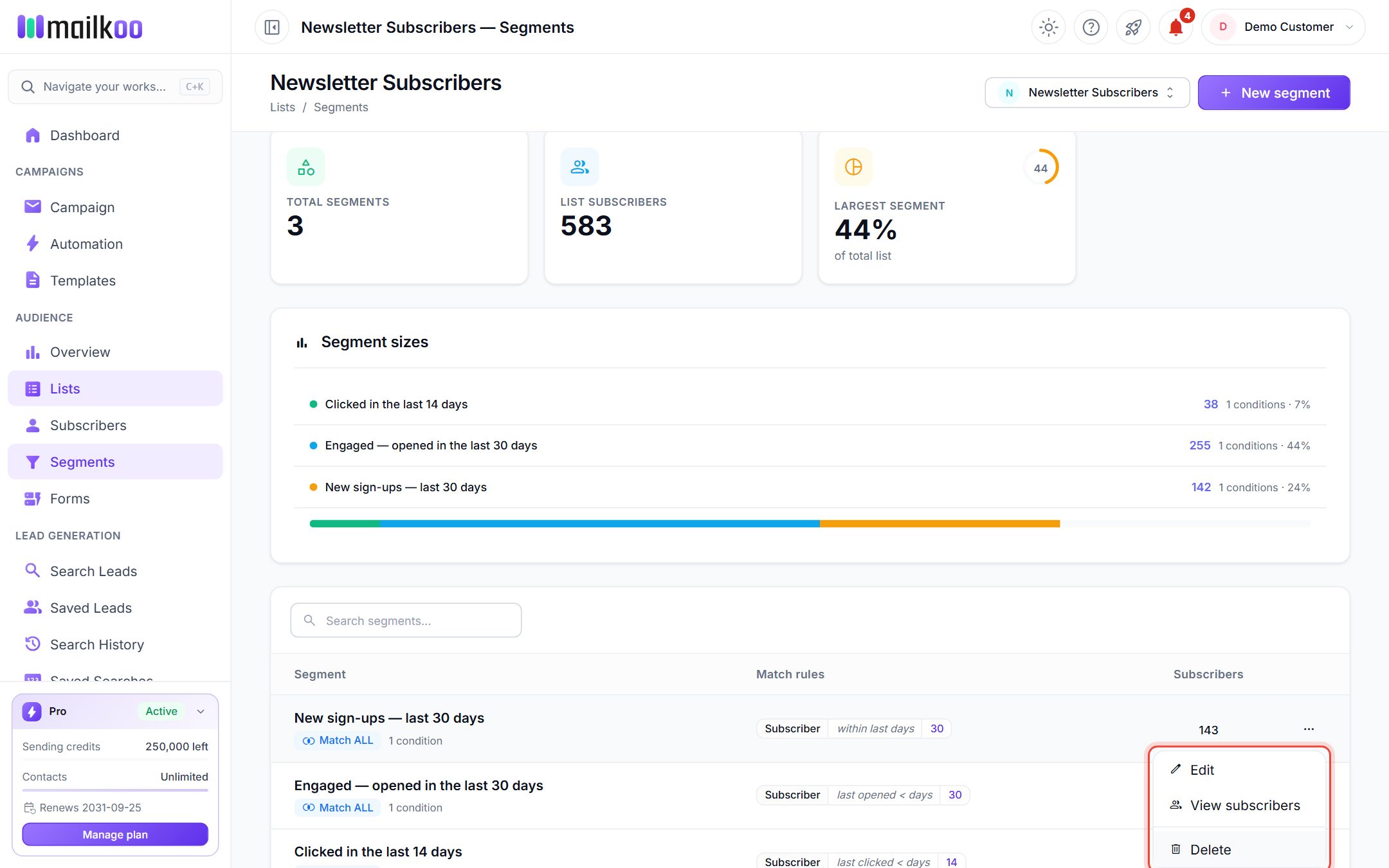
Task: Click the Manage plan button
Action: click(x=115, y=835)
